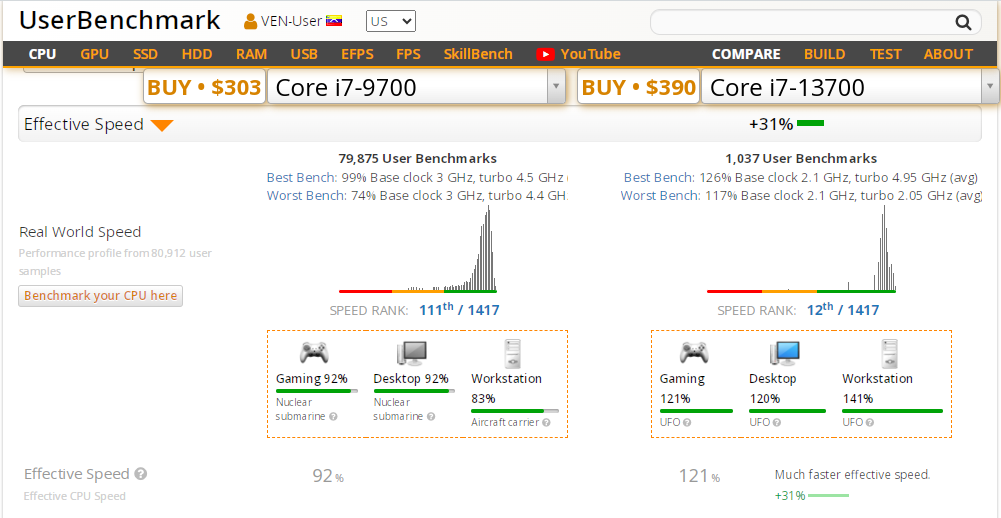Click i7-13700 Desktop monitor icon
This screenshot has height=518, width=1001.
[785, 353]
